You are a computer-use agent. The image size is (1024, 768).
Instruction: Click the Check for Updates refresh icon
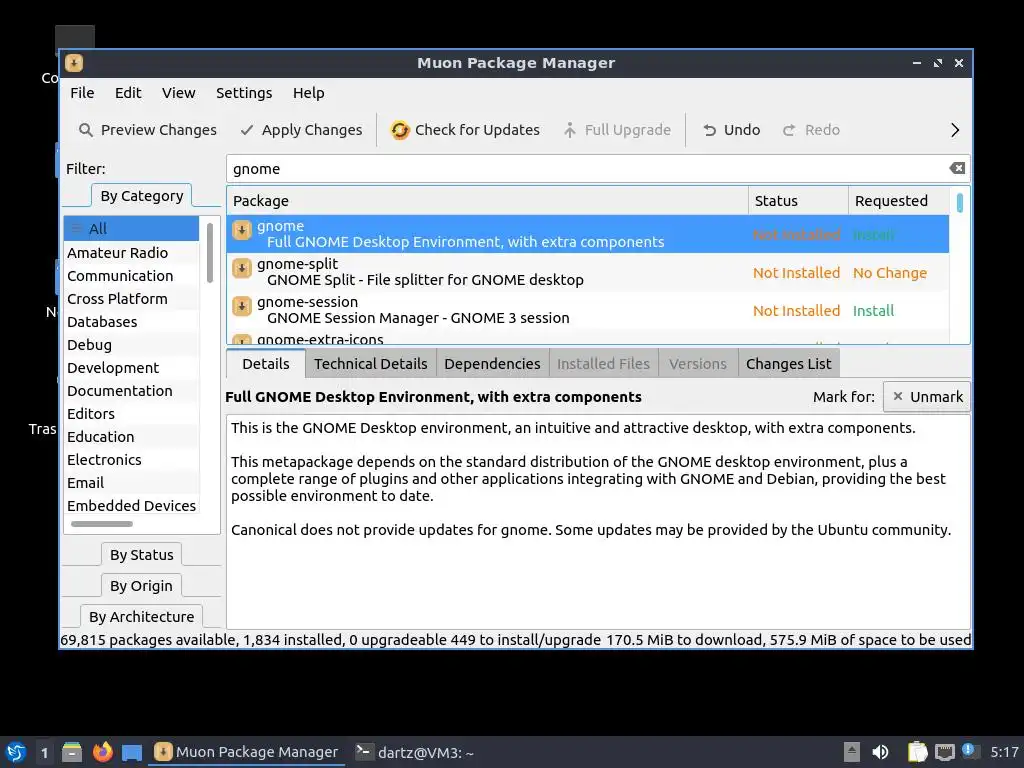400,130
